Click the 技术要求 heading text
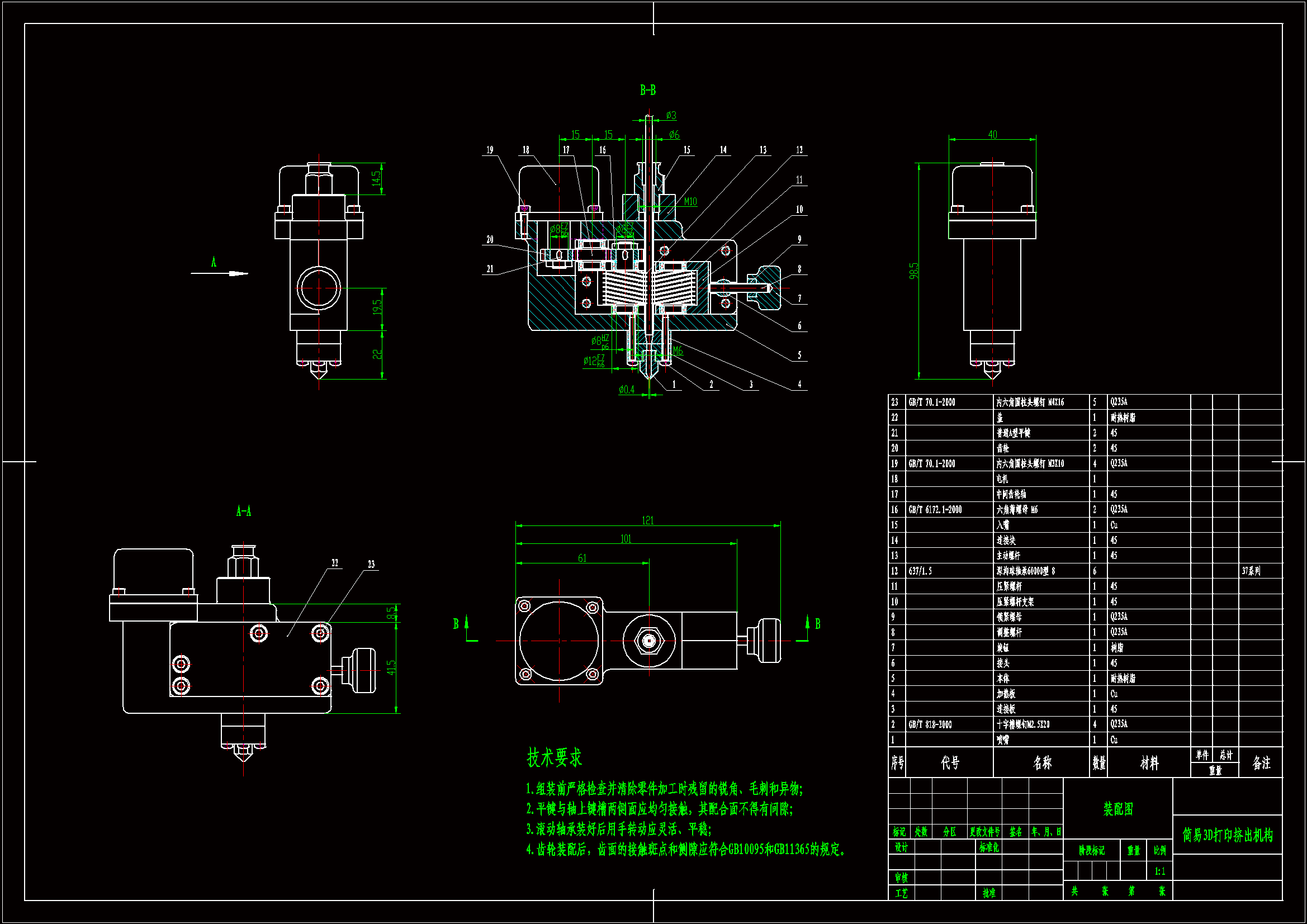1307x924 pixels. point(554,758)
